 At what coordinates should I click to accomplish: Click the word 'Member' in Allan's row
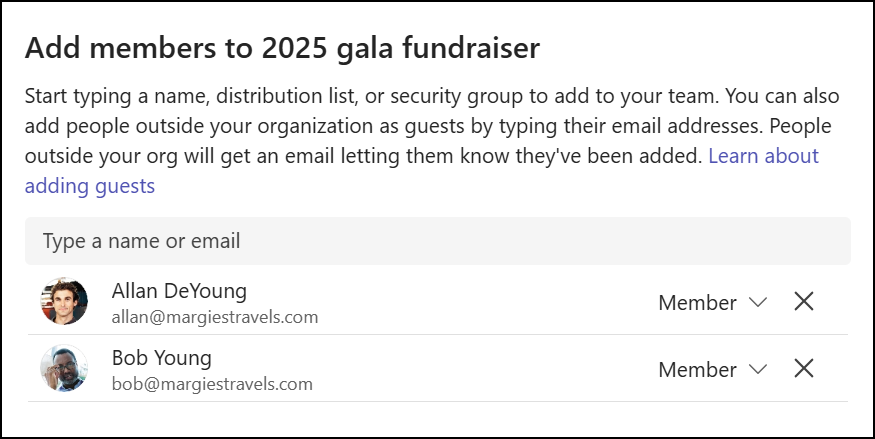click(x=697, y=303)
